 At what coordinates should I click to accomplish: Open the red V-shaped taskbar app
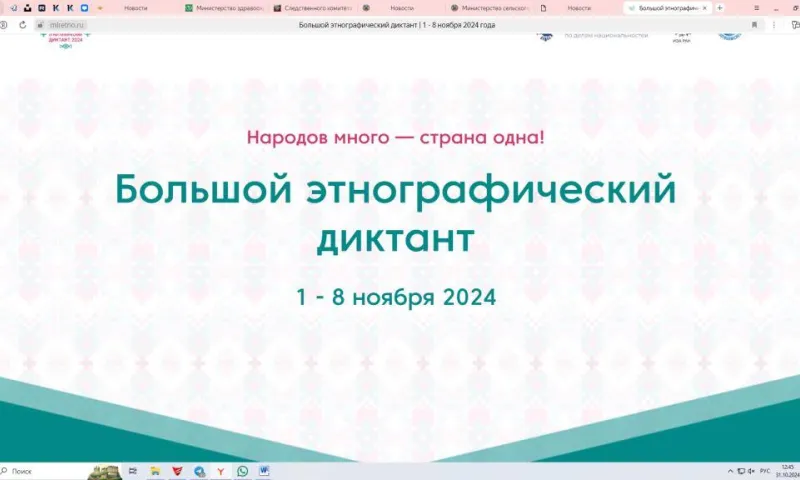(177, 471)
